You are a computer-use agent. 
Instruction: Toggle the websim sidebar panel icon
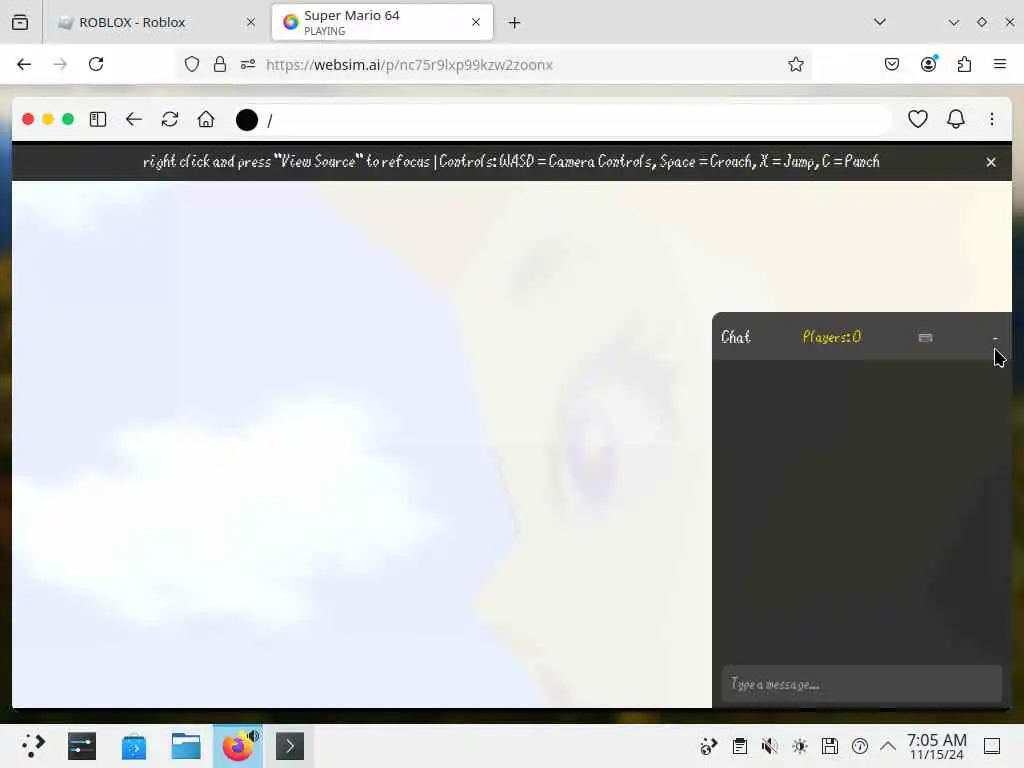[x=98, y=120]
